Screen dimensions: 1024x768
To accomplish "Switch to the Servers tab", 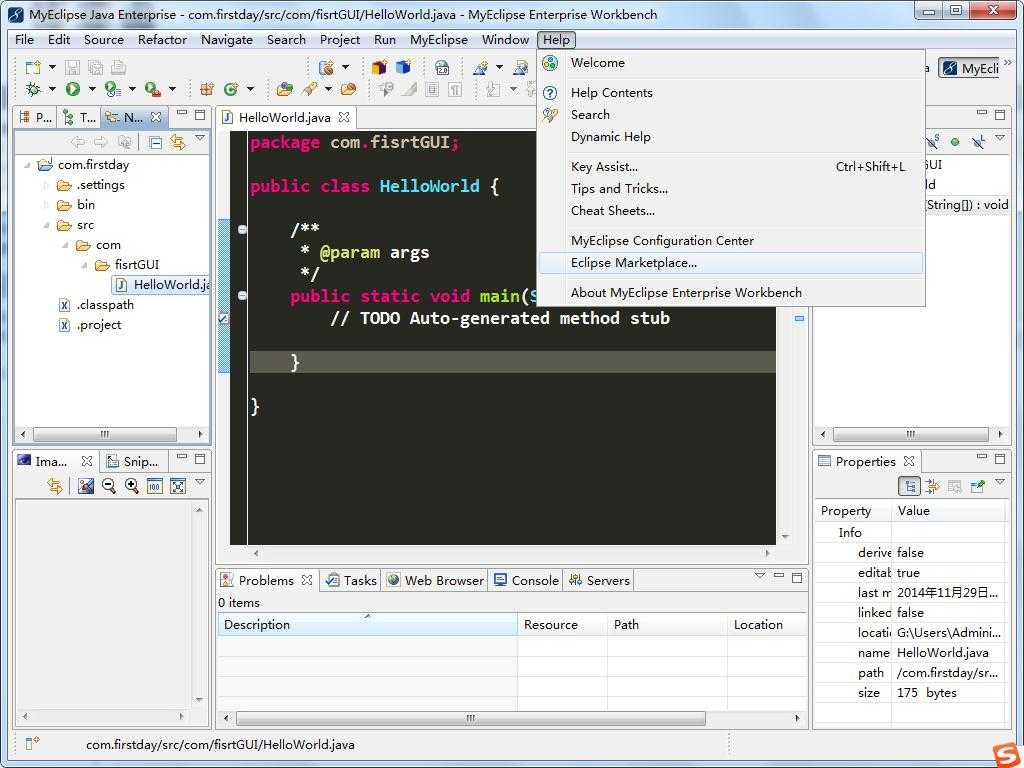I will [599, 580].
